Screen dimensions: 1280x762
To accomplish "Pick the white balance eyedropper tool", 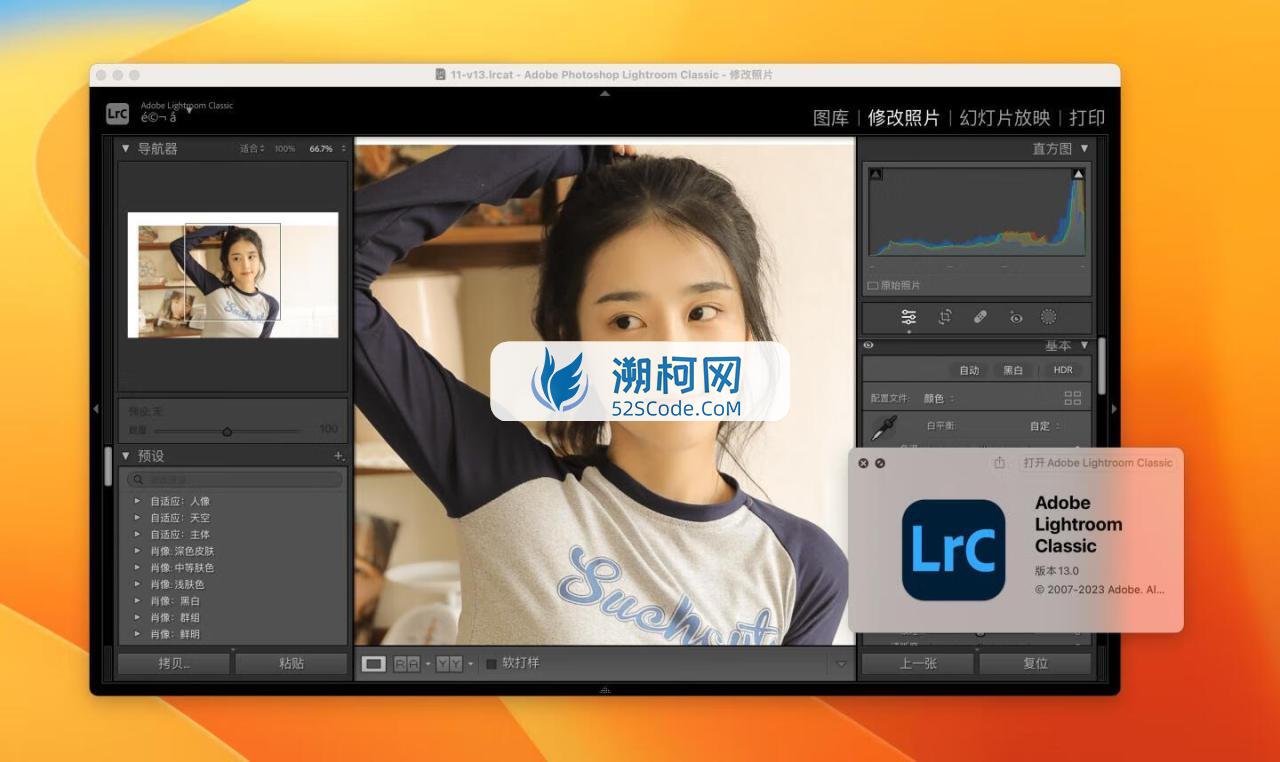I will pos(883,428).
